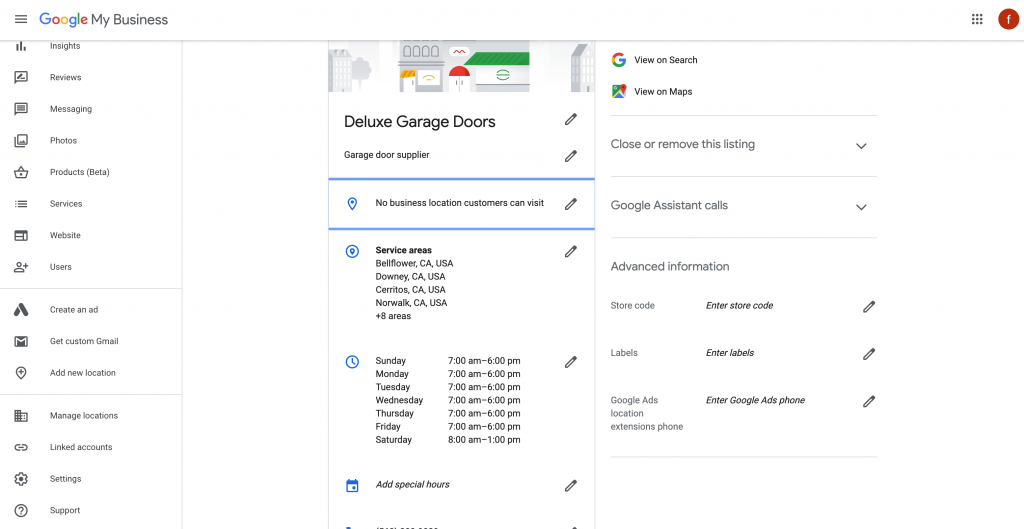The image size is (1024, 529).
Task: Edit Service areas with pencil icon
Action: [571, 251]
